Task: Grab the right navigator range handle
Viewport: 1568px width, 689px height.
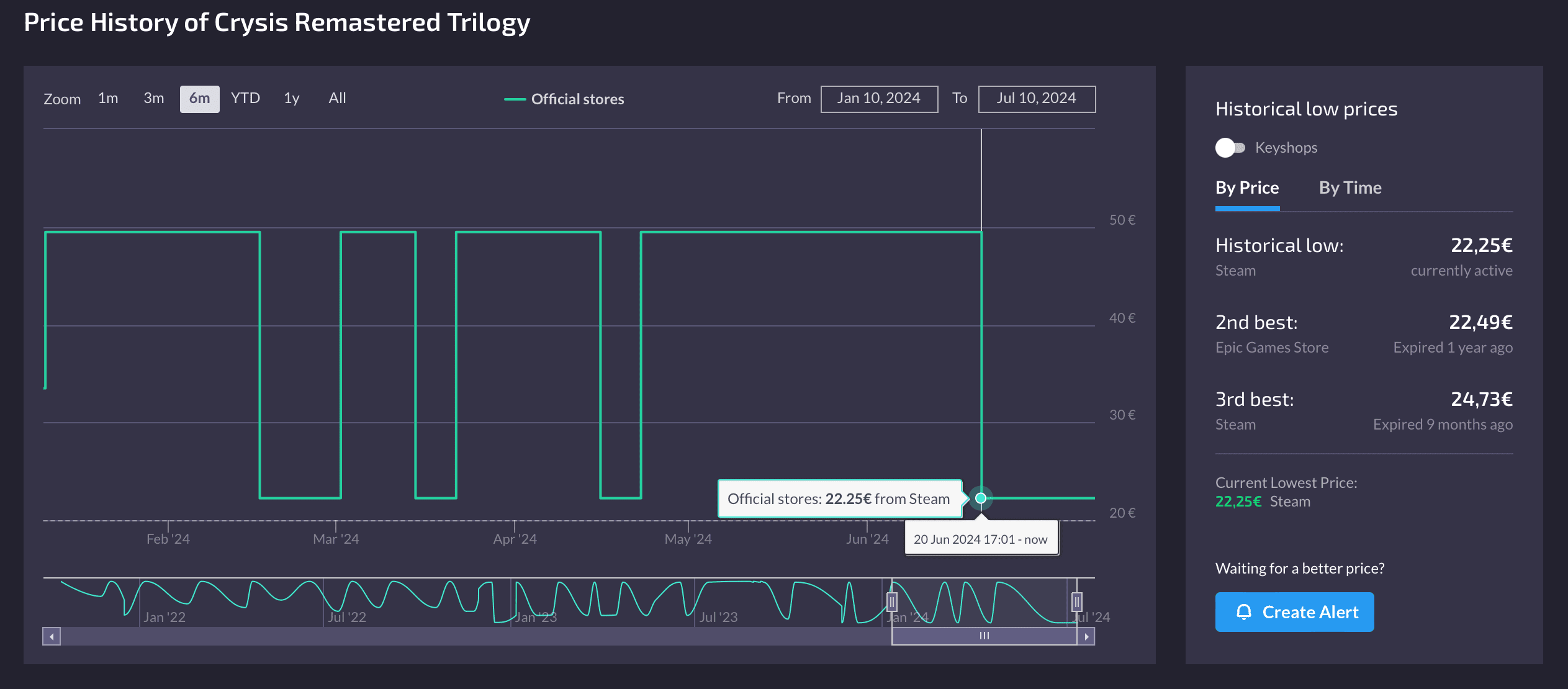Action: pos(1077,601)
